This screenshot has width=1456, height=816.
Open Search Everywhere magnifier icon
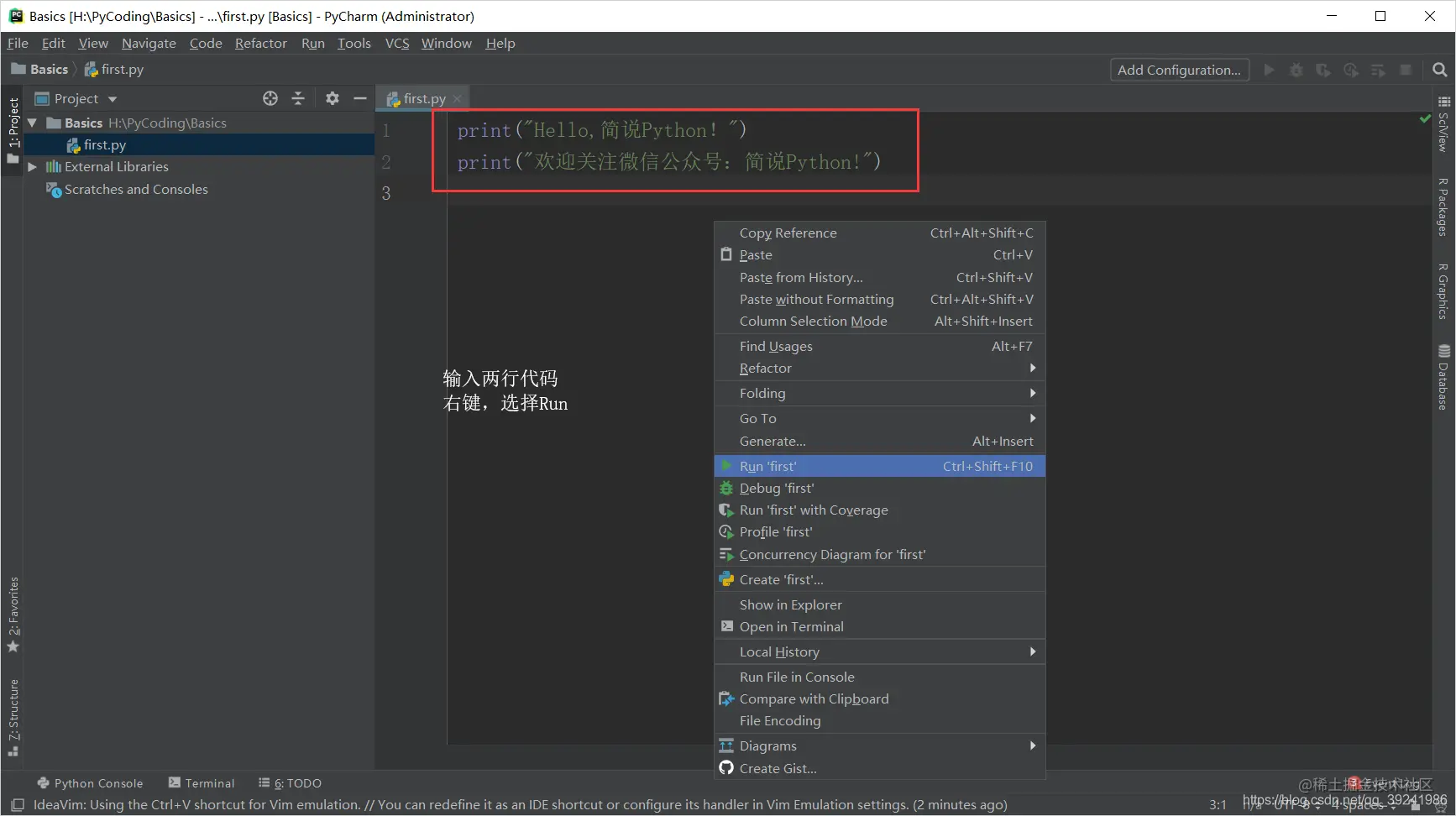1439,70
